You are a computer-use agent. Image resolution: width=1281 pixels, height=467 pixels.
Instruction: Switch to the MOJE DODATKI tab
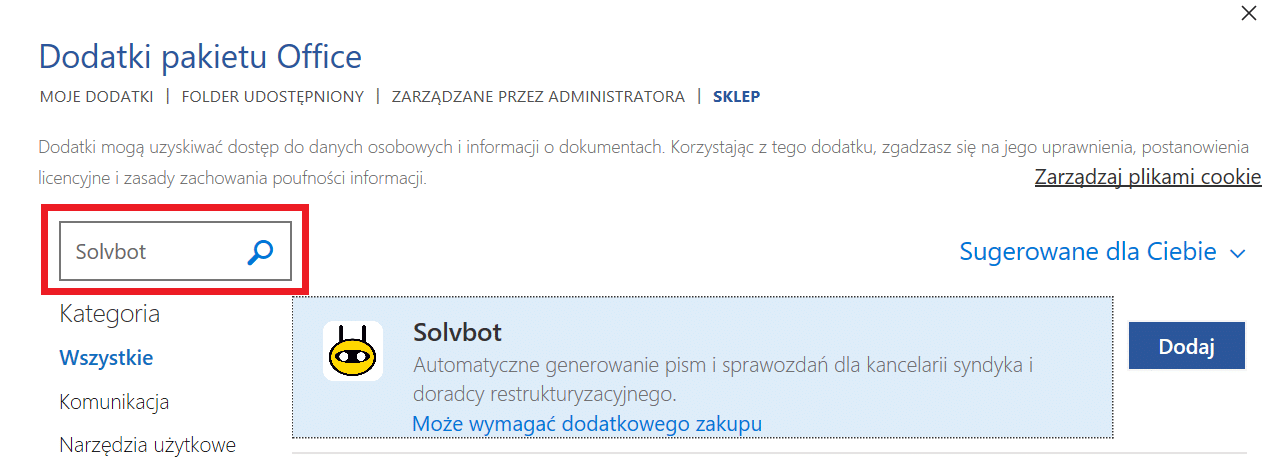[x=96, y=97]
